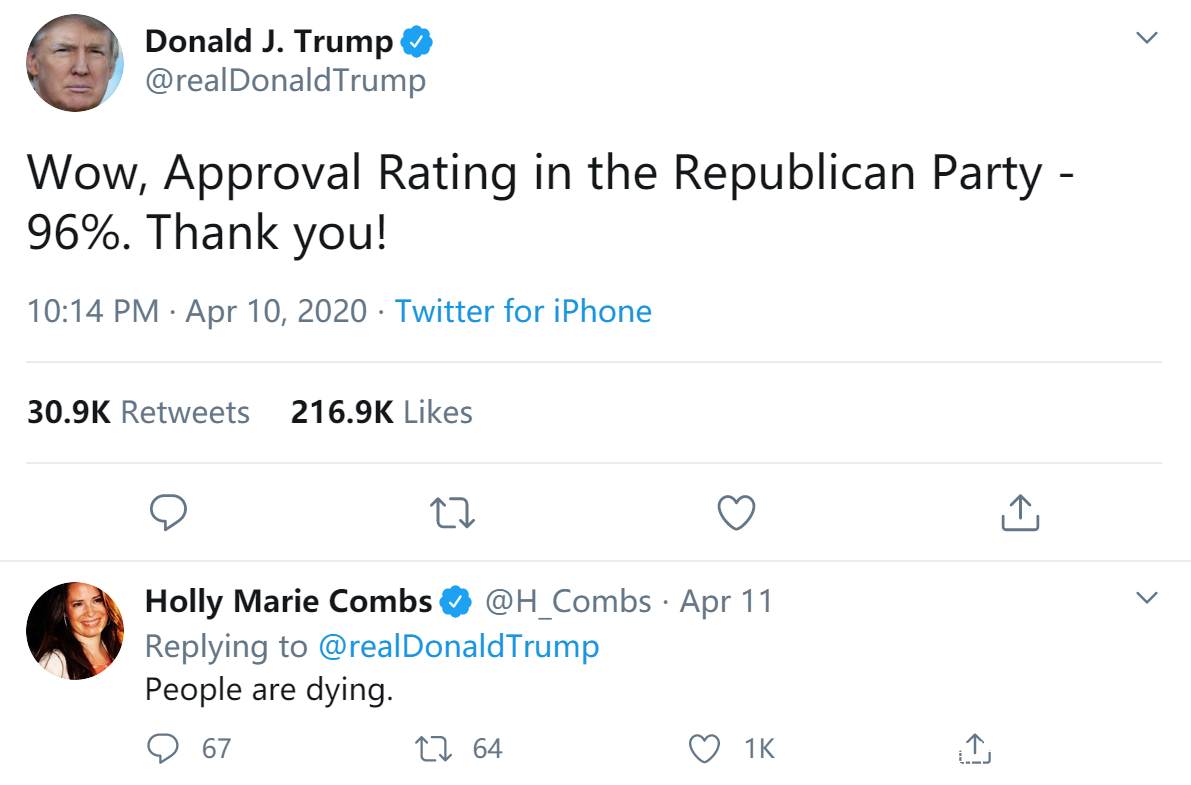Click the @realDonaldTrump mention in reply

click(458, 646)
